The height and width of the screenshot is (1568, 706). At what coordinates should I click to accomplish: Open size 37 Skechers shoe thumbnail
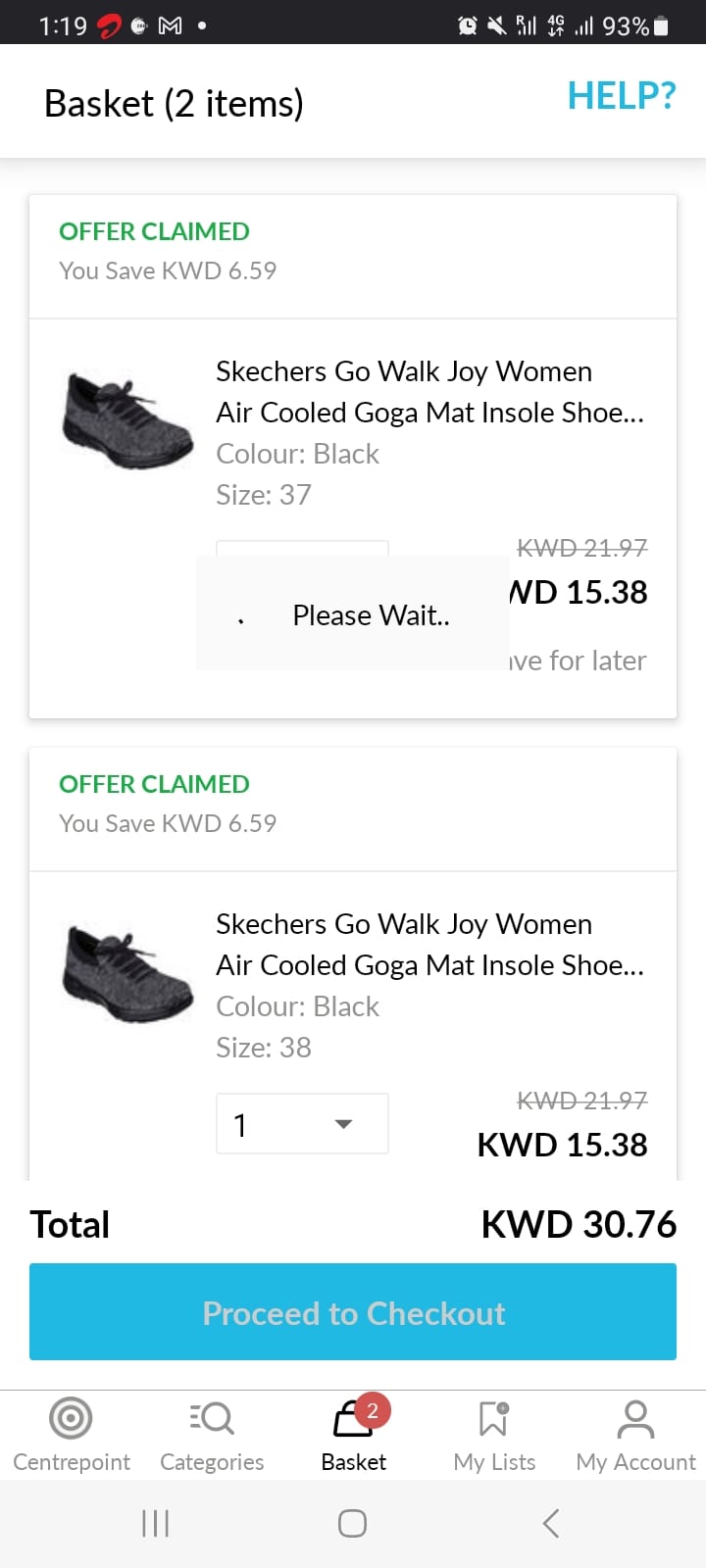[127, 420]
